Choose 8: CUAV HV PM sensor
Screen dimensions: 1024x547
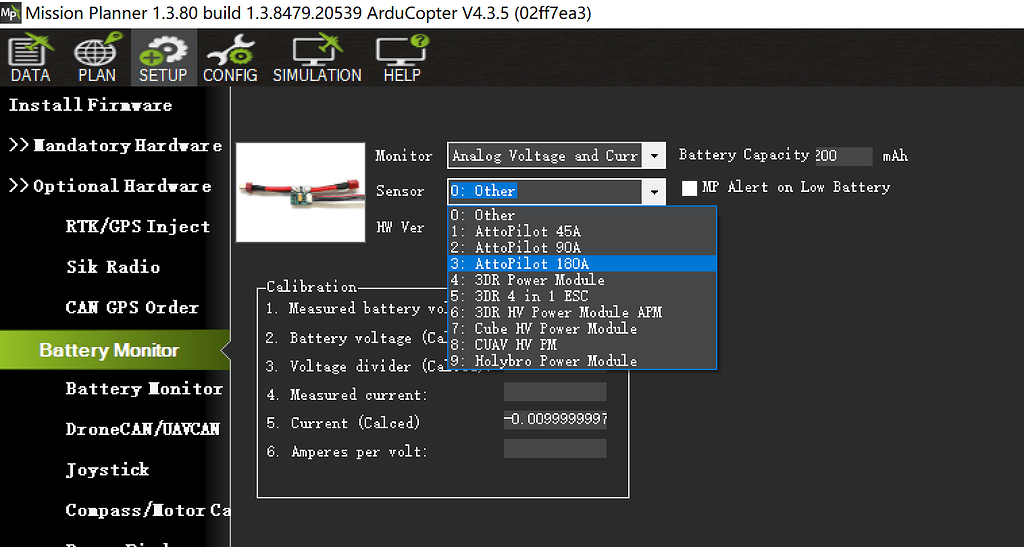(582, 345)
